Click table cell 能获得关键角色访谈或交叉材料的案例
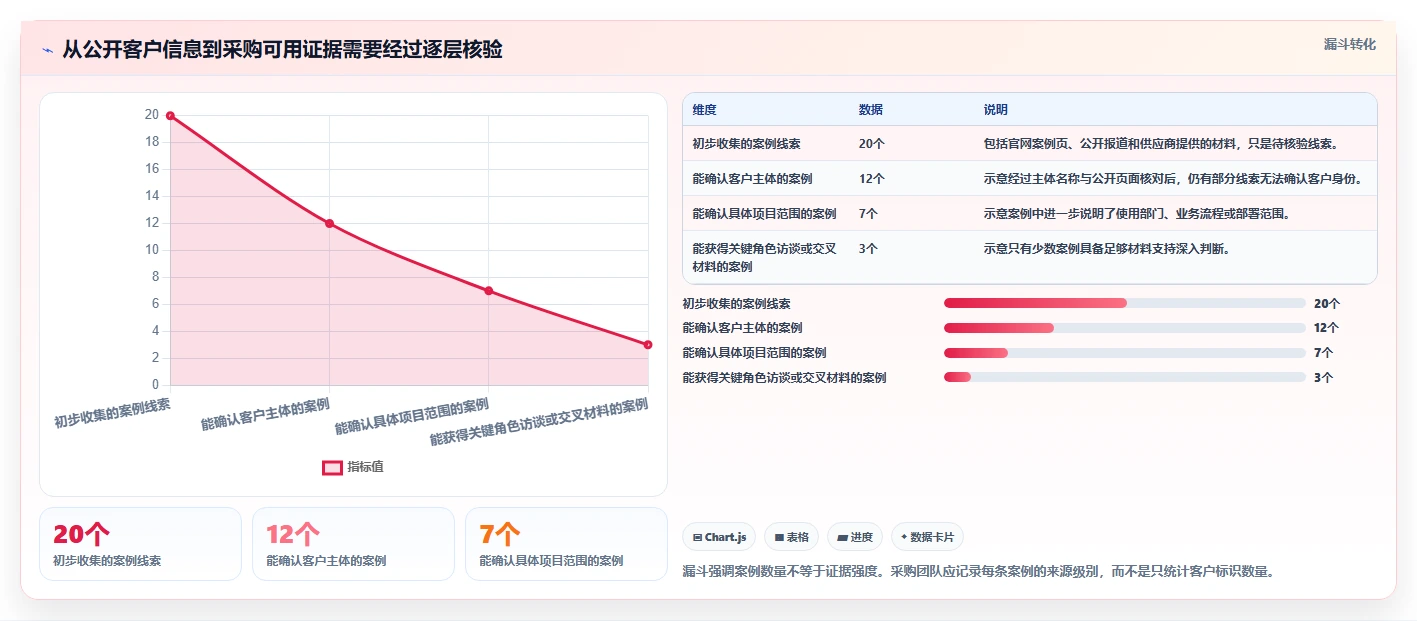Image resolution: width=1417 pixels, height=621 pixels. tap(764, 258)
